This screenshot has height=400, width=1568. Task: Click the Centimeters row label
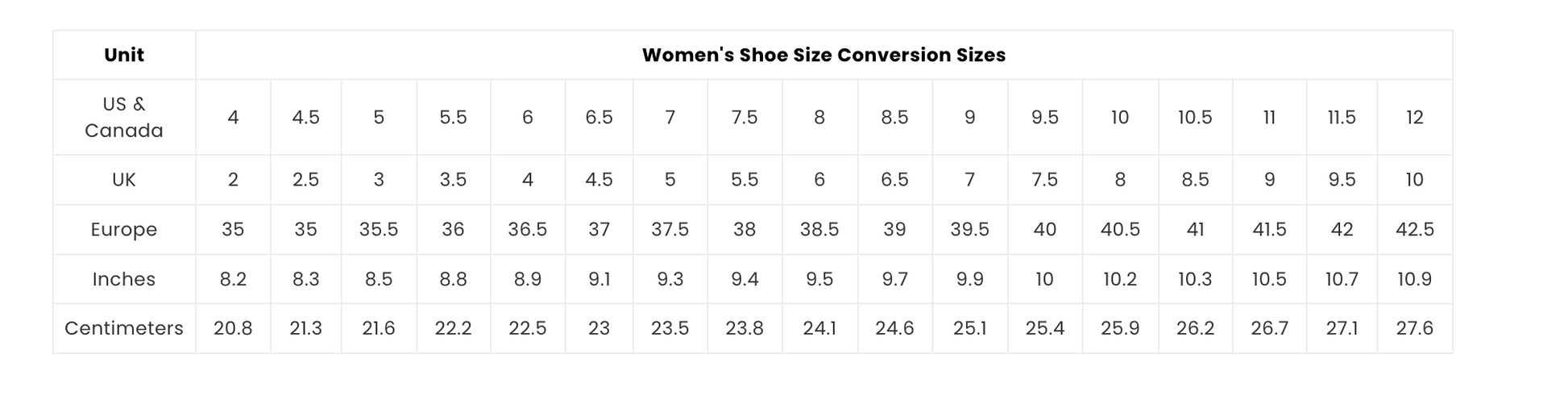coord(124,328)
